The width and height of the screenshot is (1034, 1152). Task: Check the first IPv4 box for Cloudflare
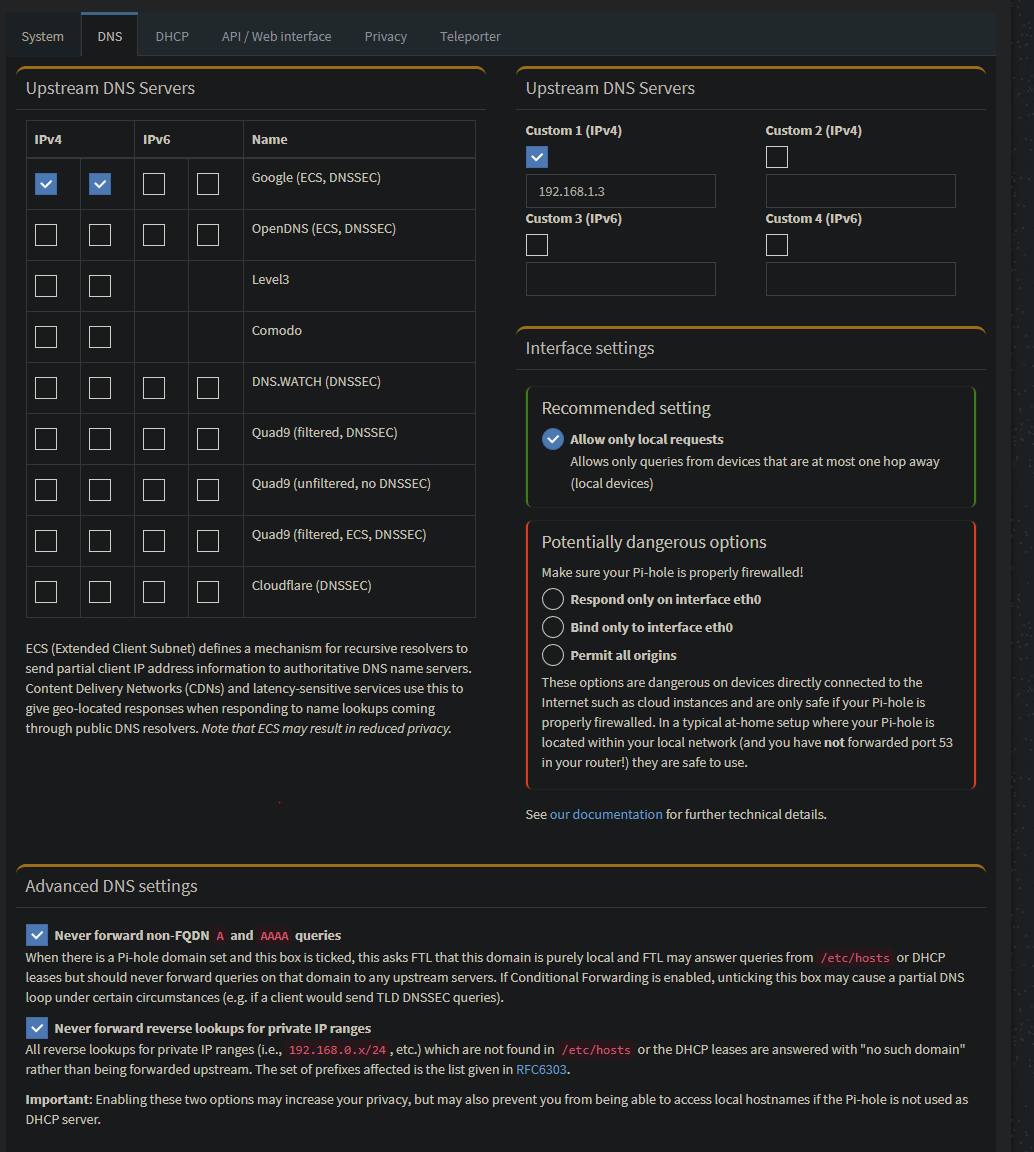(x=46, y=592)
